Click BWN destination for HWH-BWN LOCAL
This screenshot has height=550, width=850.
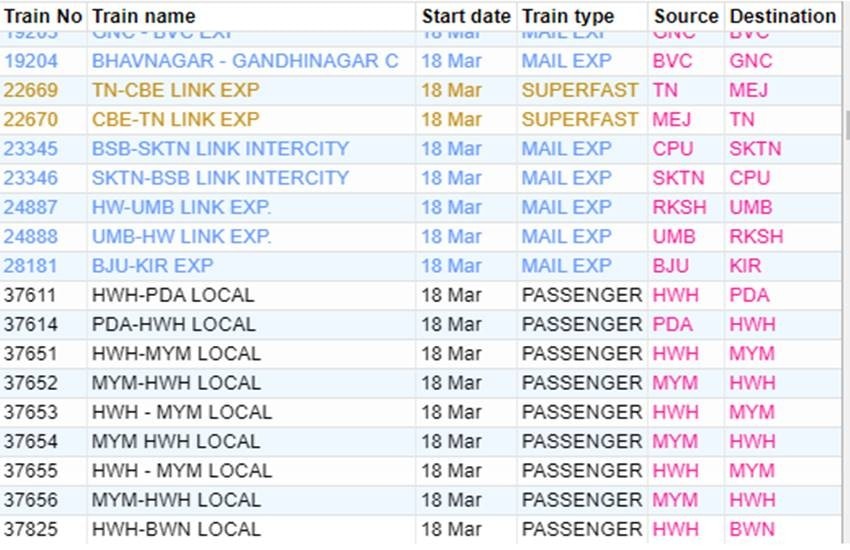click(752, 529)
